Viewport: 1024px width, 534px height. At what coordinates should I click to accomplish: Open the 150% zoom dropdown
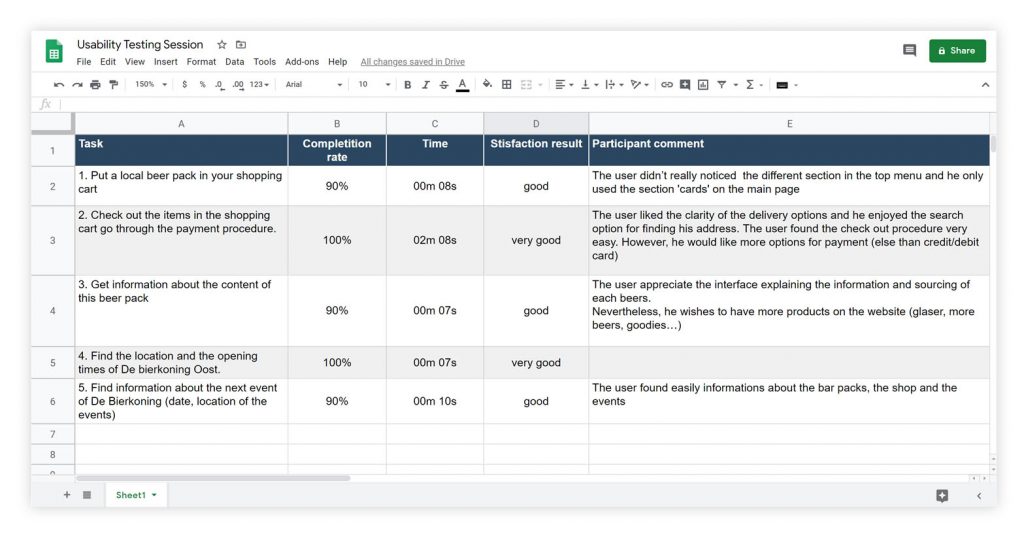tap(151, 85)
